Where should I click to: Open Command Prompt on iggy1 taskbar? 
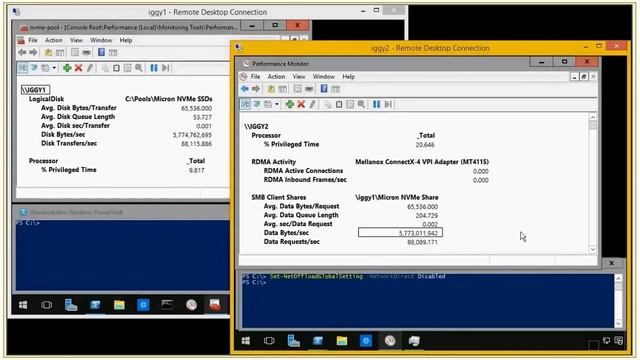(167, 305)
